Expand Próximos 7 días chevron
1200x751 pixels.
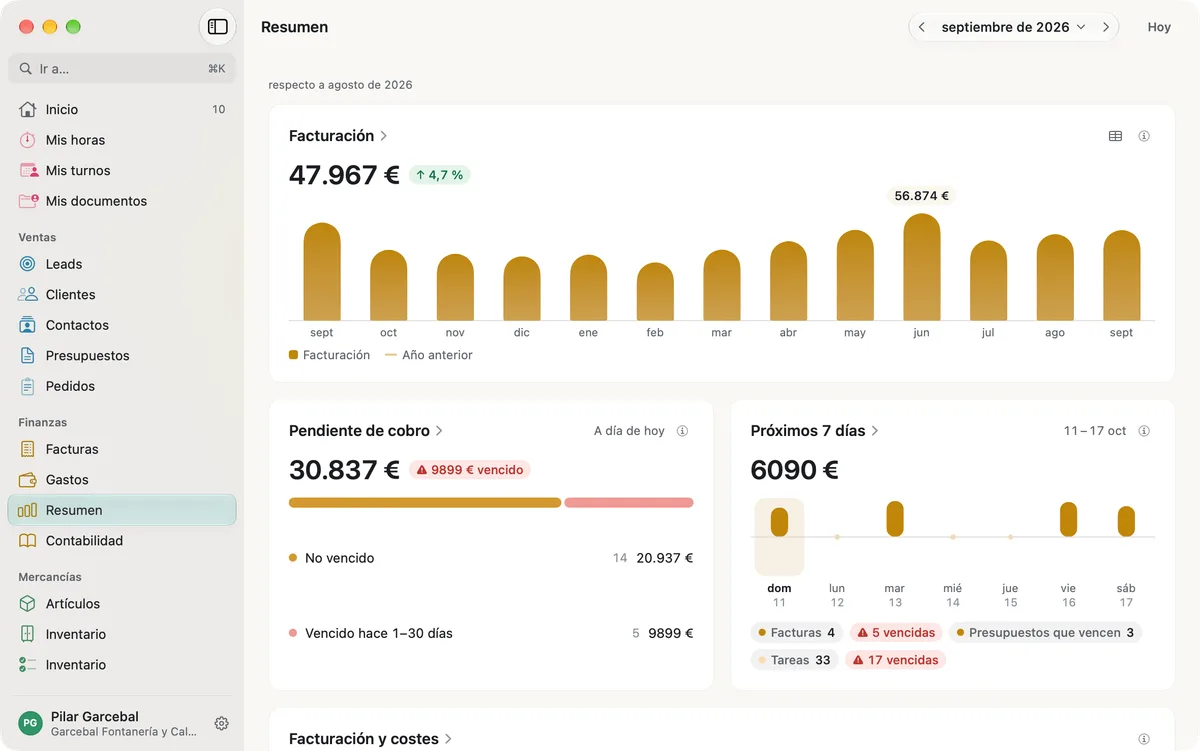[875, 431]
